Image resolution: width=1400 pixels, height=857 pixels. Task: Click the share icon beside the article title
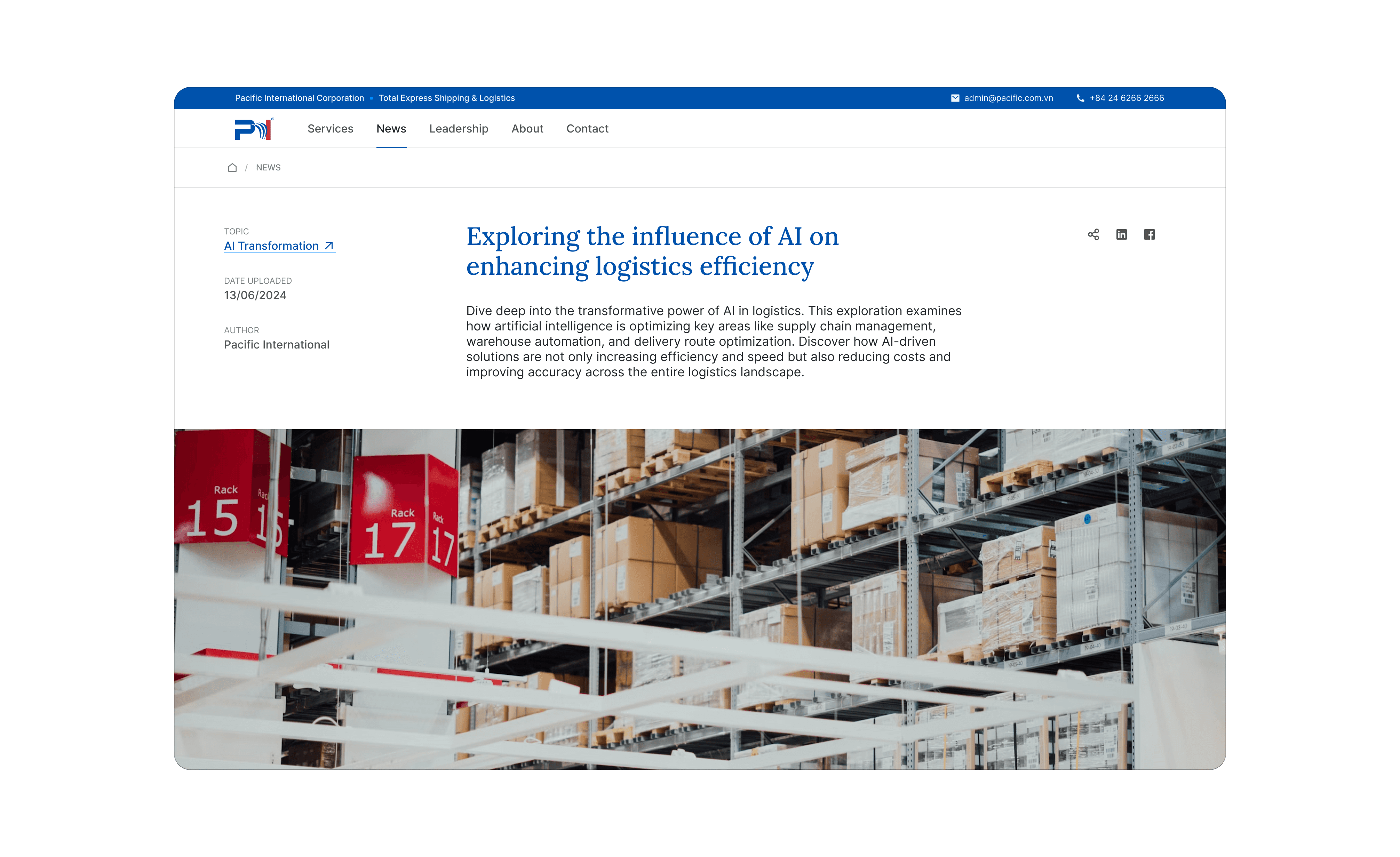pyautogui.click(x=1093, y=234)
